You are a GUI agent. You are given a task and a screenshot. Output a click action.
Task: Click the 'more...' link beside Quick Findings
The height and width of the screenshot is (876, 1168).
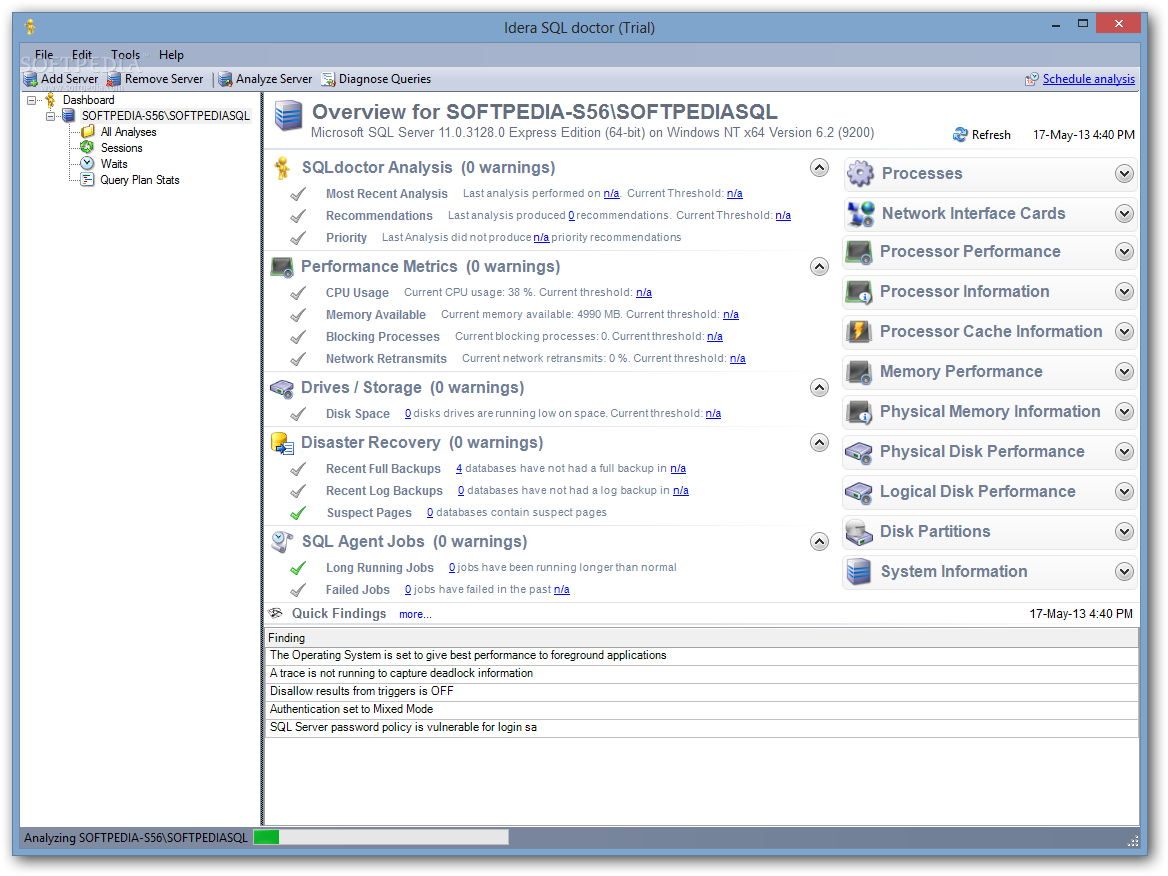[x=415, y=615]
